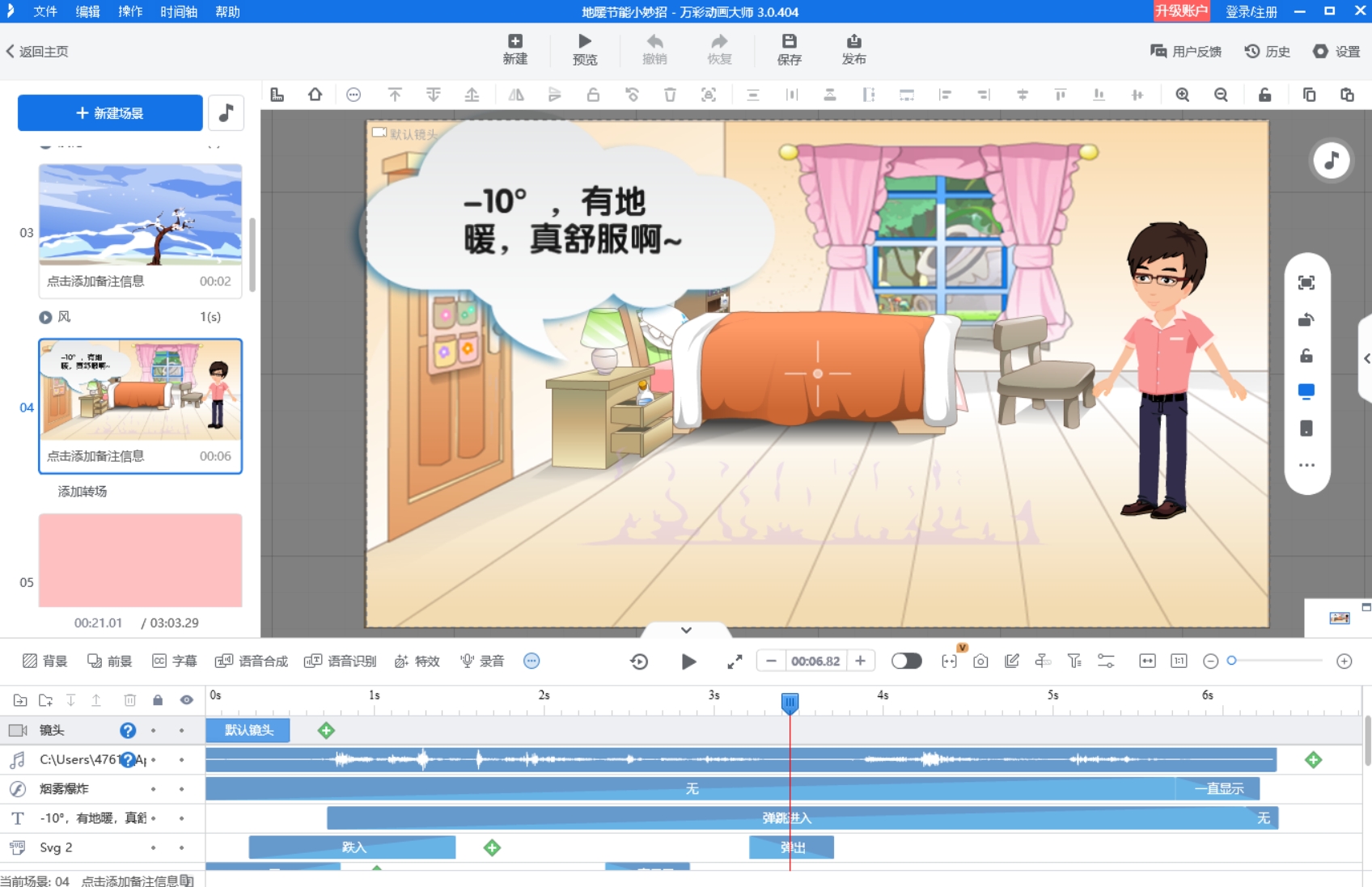
Task: Open 登录/注册 login
Action: [x=1251, y=11]
